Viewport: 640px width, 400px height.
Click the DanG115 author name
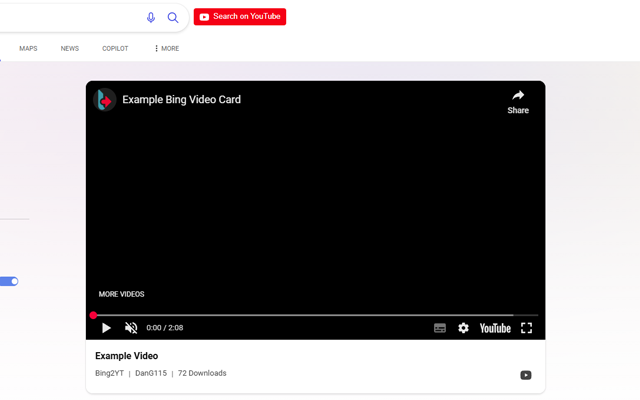pyautogui.click(x=151, y=373)
